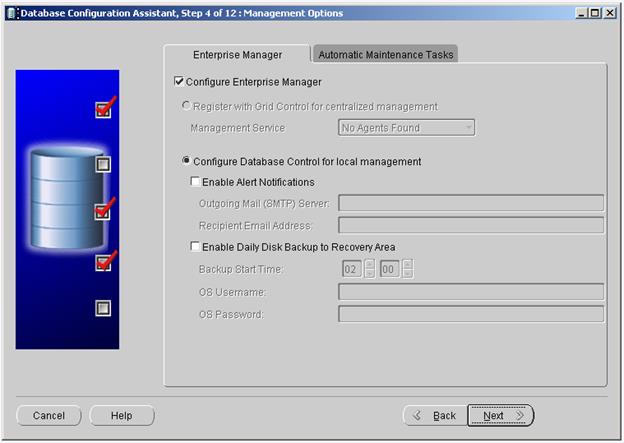Click the OS Username input field
Image resolution: width=624 pixels, height=443 pixels.
(471, 292)
